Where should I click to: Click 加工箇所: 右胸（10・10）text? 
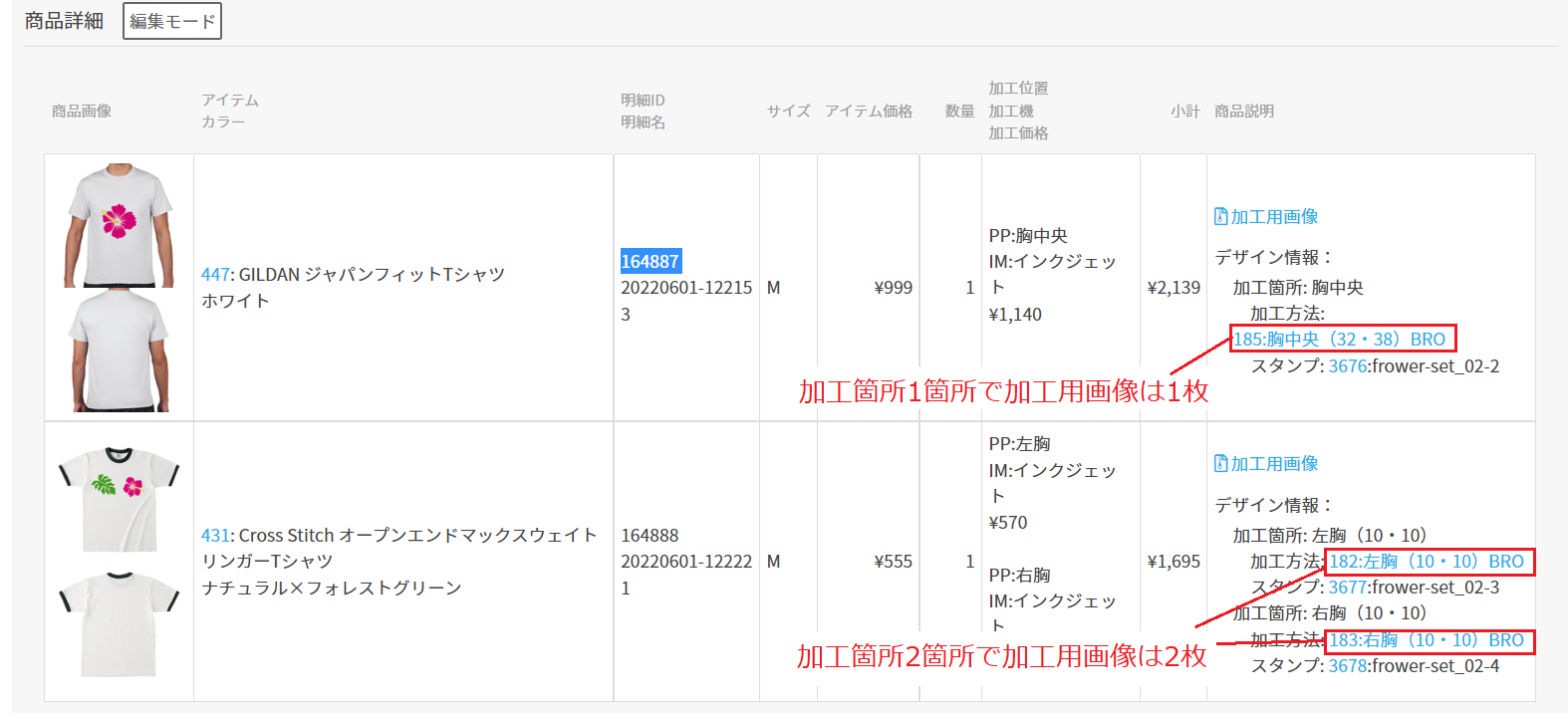click(x=1330, y=612)
